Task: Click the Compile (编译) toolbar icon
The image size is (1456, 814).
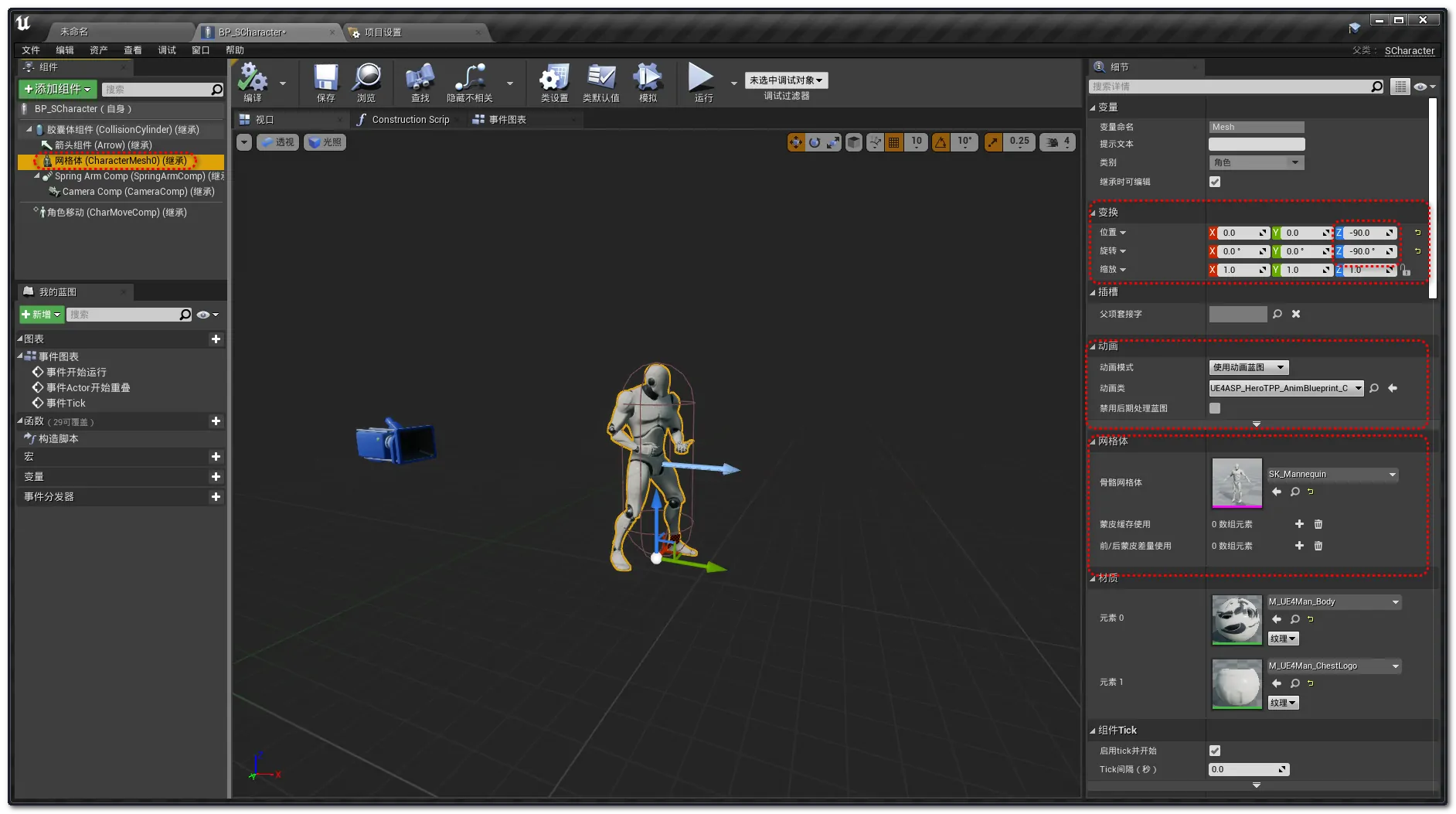Action: tap(253, 81)
